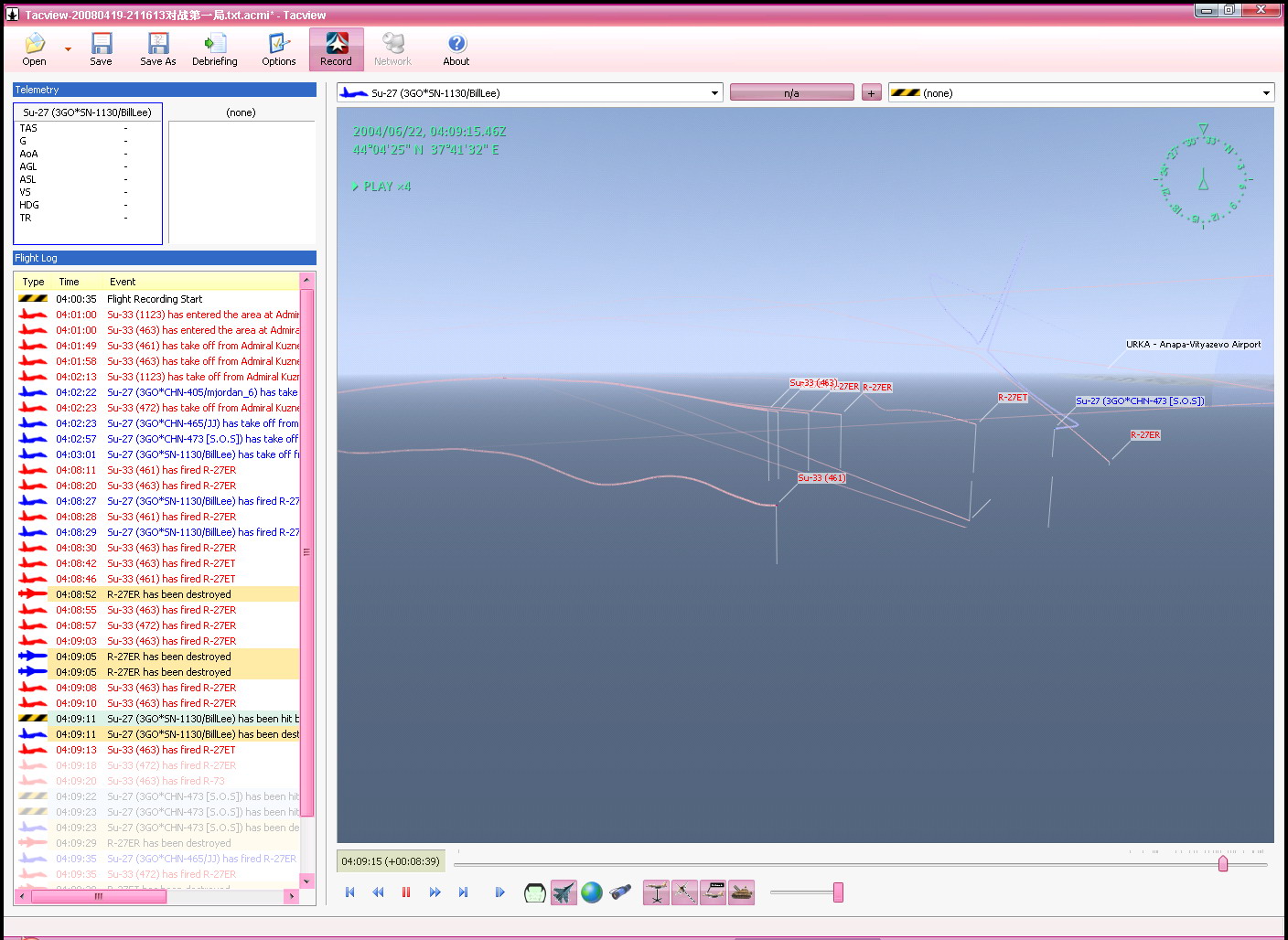The height and width of the screenshot is (940, 1288).
Task: Select the 'Flight Recording Start' log entry
Action: (155, 299)
